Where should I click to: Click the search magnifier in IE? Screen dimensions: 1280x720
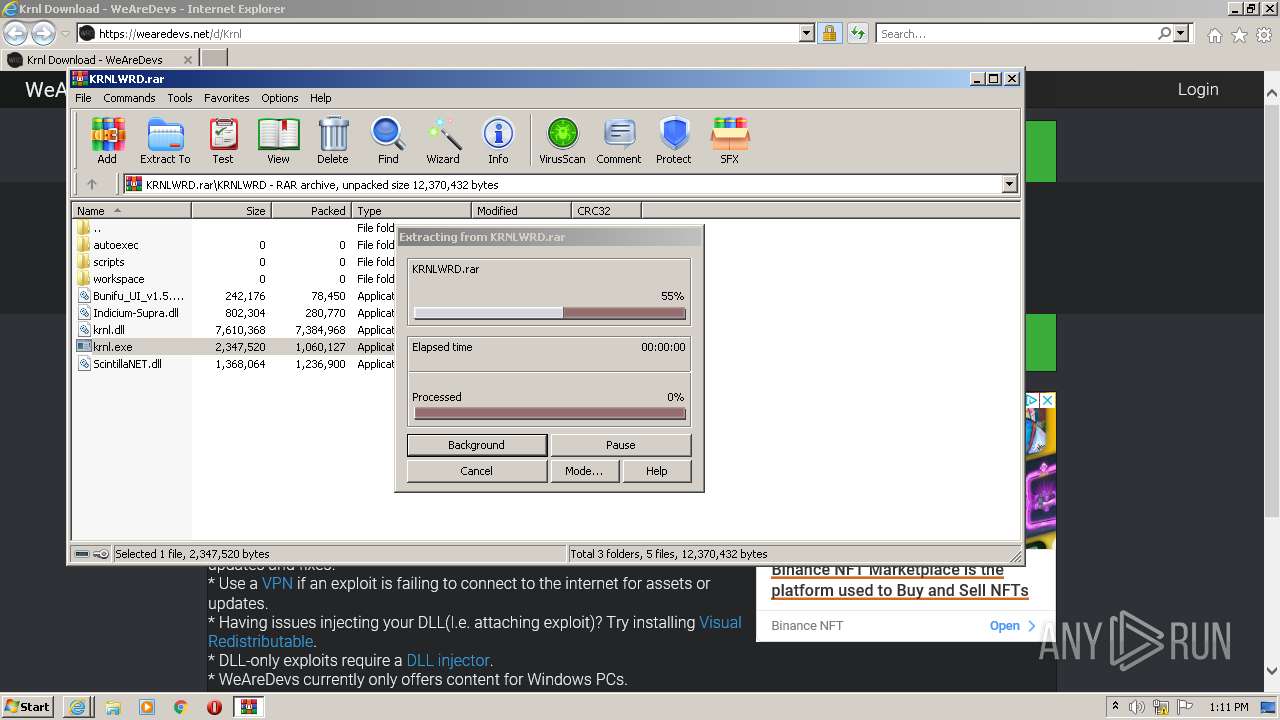tap(1164, 33)
